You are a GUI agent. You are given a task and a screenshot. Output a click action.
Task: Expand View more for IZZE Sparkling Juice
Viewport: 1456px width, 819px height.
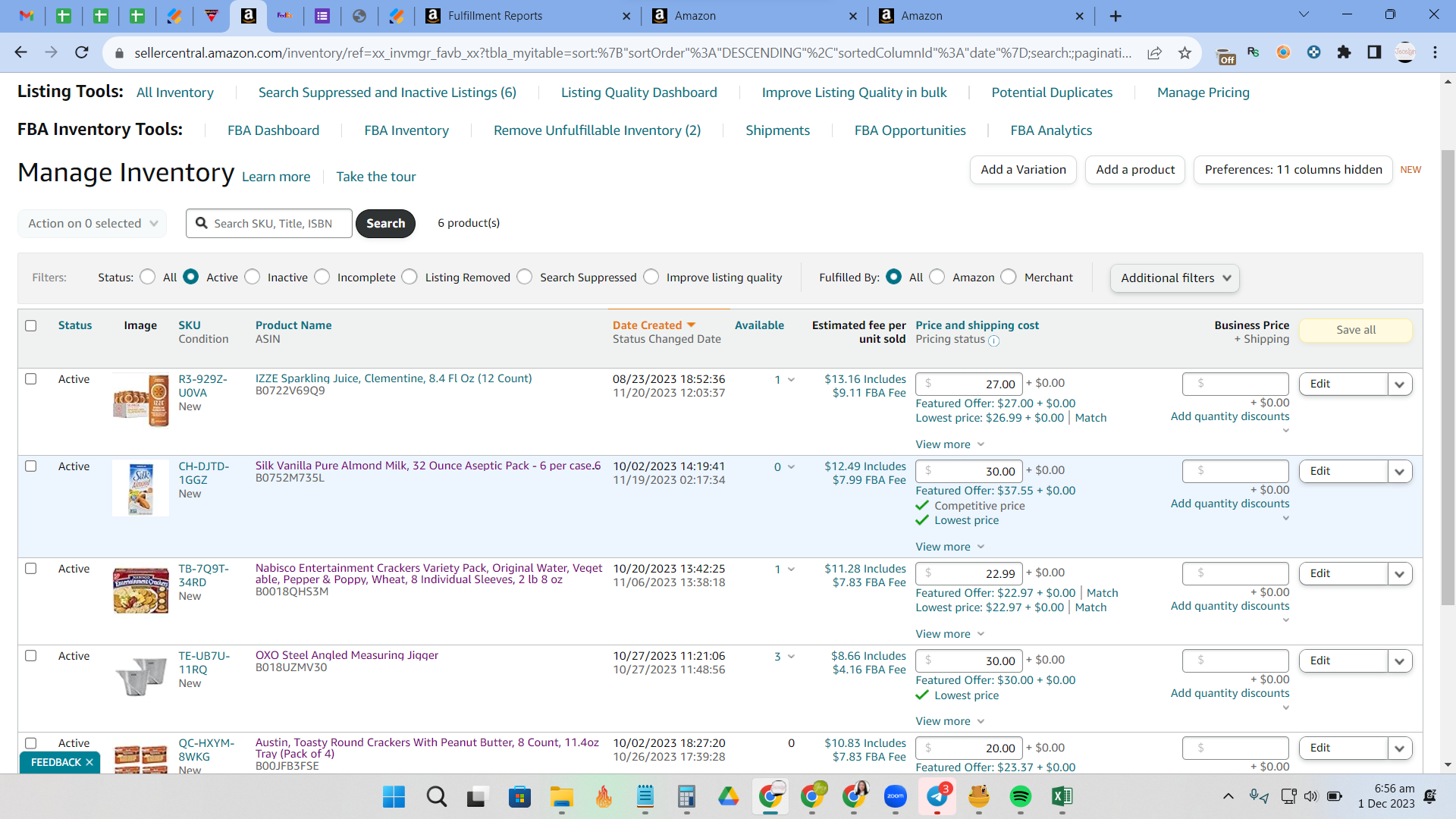point(949,444)
